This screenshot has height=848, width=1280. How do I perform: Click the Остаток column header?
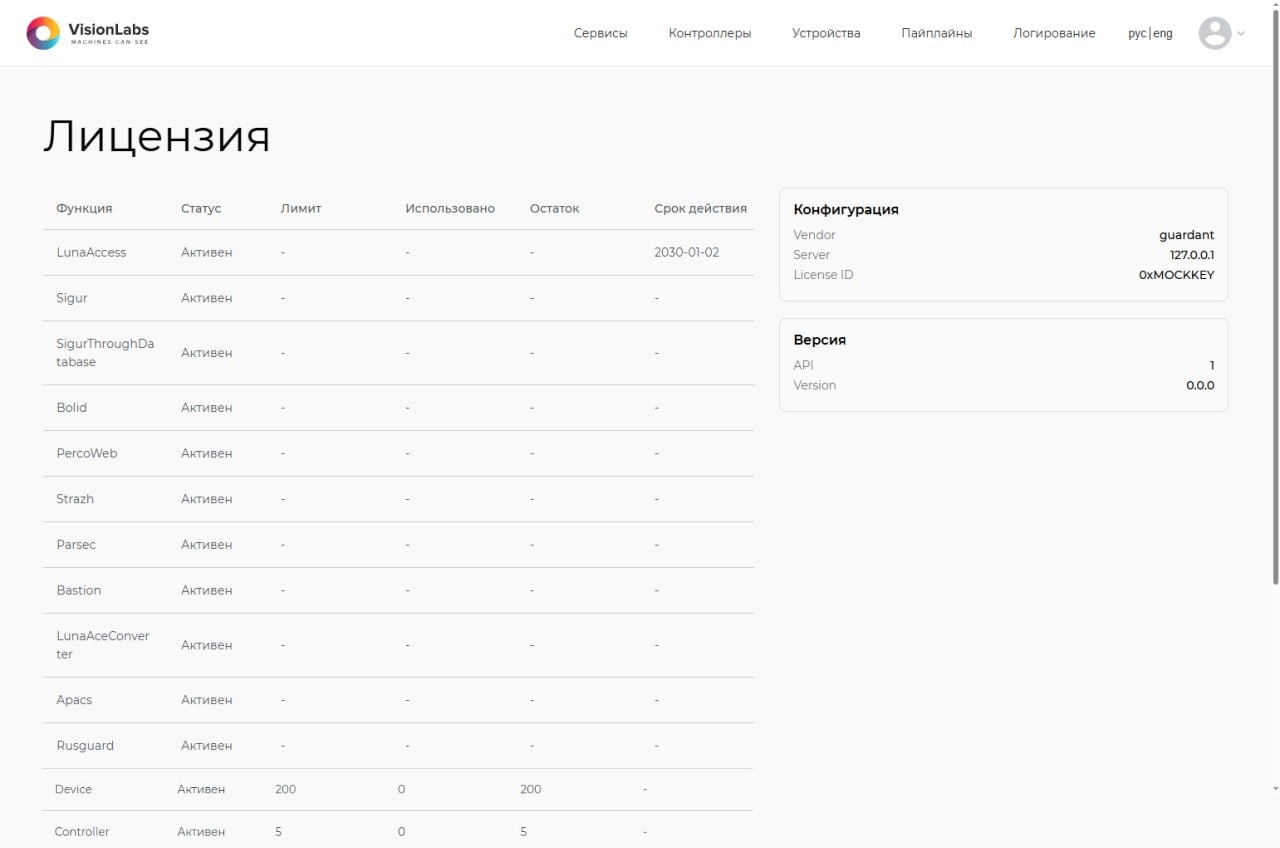click(555, 208)
